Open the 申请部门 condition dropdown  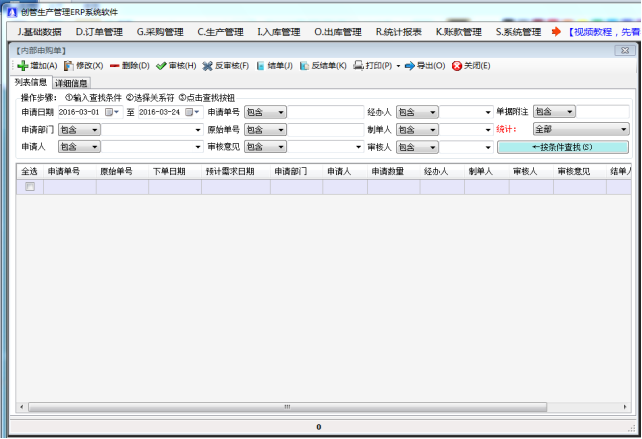pos(95,129)
